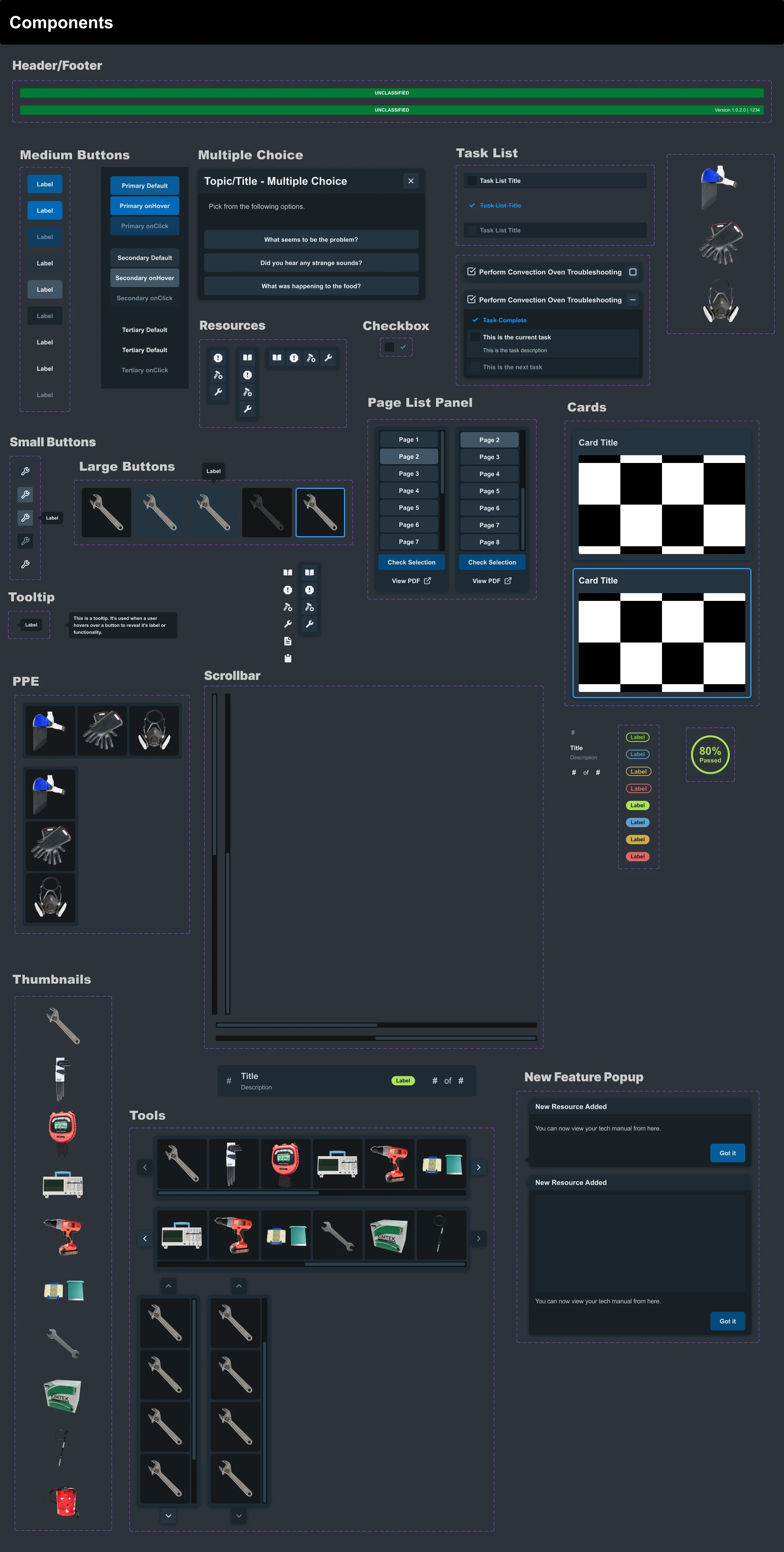The height and width of the screenshot is (1552, 784).
Task: Choose 'Did you hear any strange sounds?' option
Action: point(311,263)
